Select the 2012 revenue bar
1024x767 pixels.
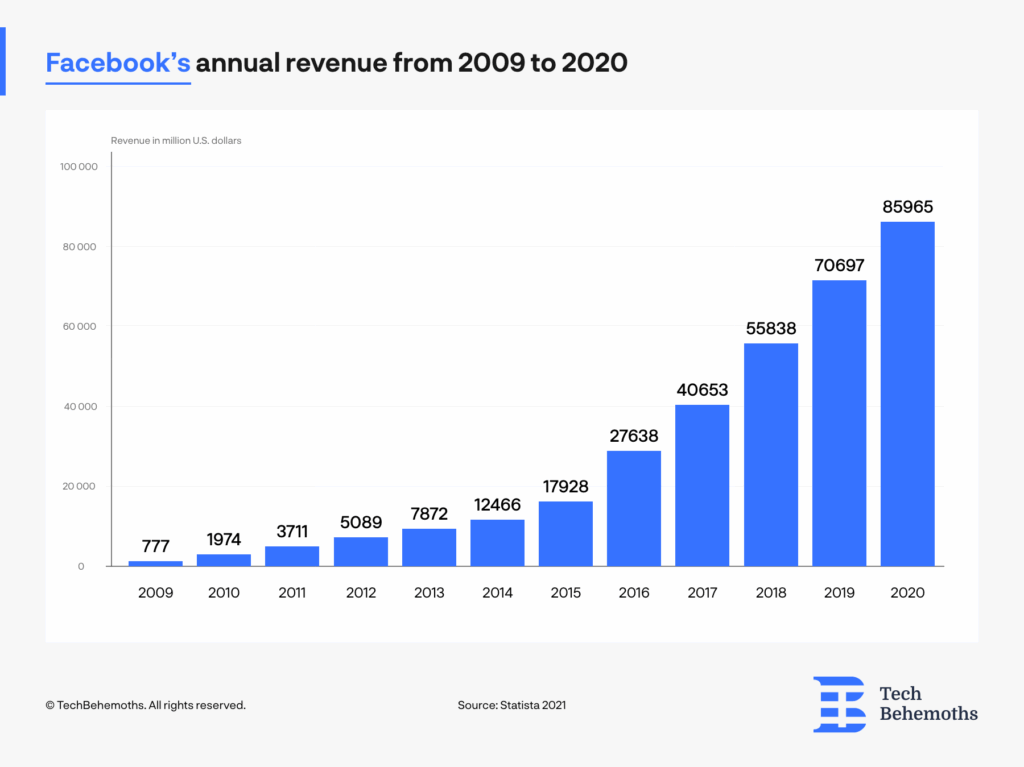pos(360,551)
